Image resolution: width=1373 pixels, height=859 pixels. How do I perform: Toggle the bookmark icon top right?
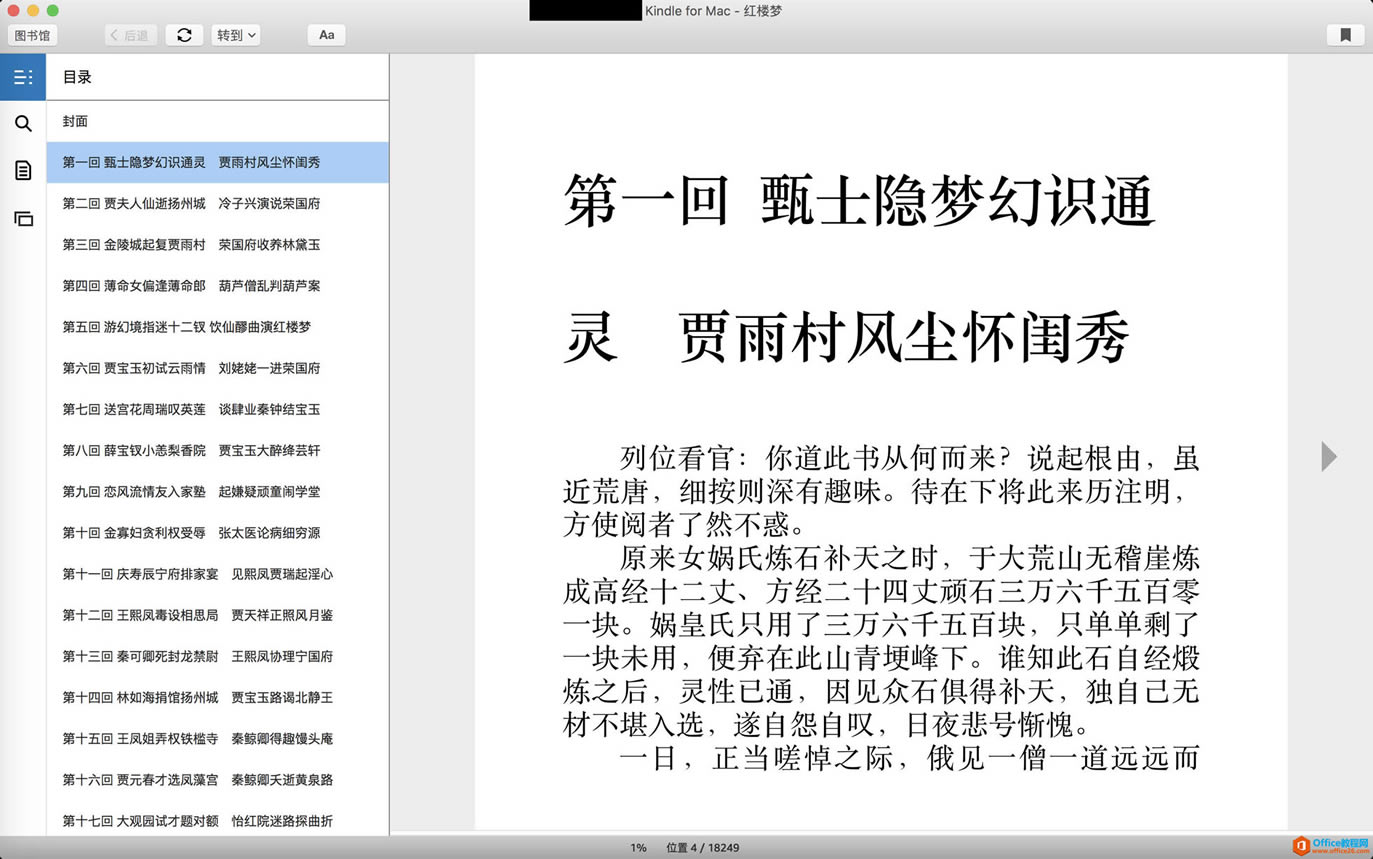click(x=1345, y=34)
